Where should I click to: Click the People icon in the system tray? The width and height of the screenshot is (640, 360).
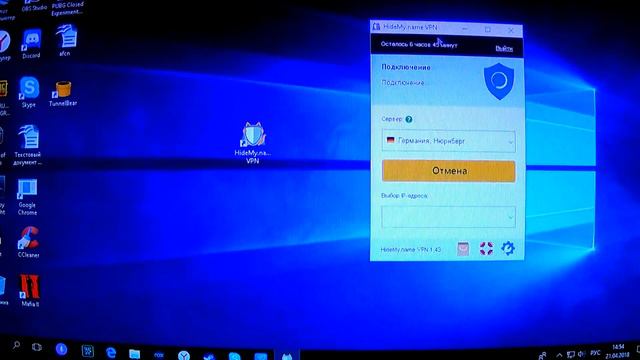pos(542,356)
